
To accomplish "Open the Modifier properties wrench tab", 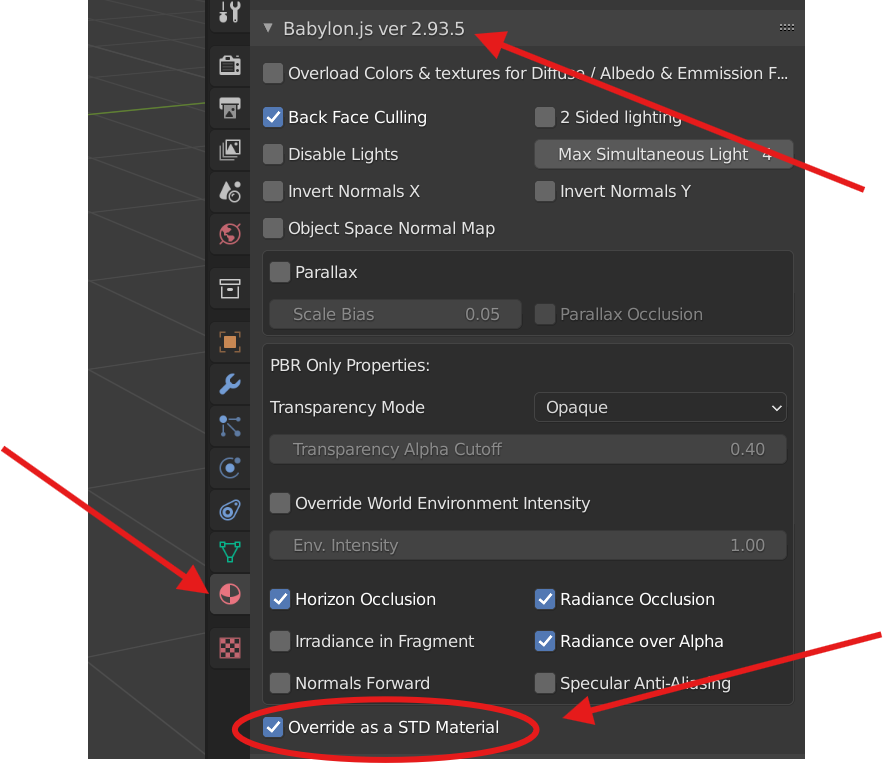I will point(230,384).
